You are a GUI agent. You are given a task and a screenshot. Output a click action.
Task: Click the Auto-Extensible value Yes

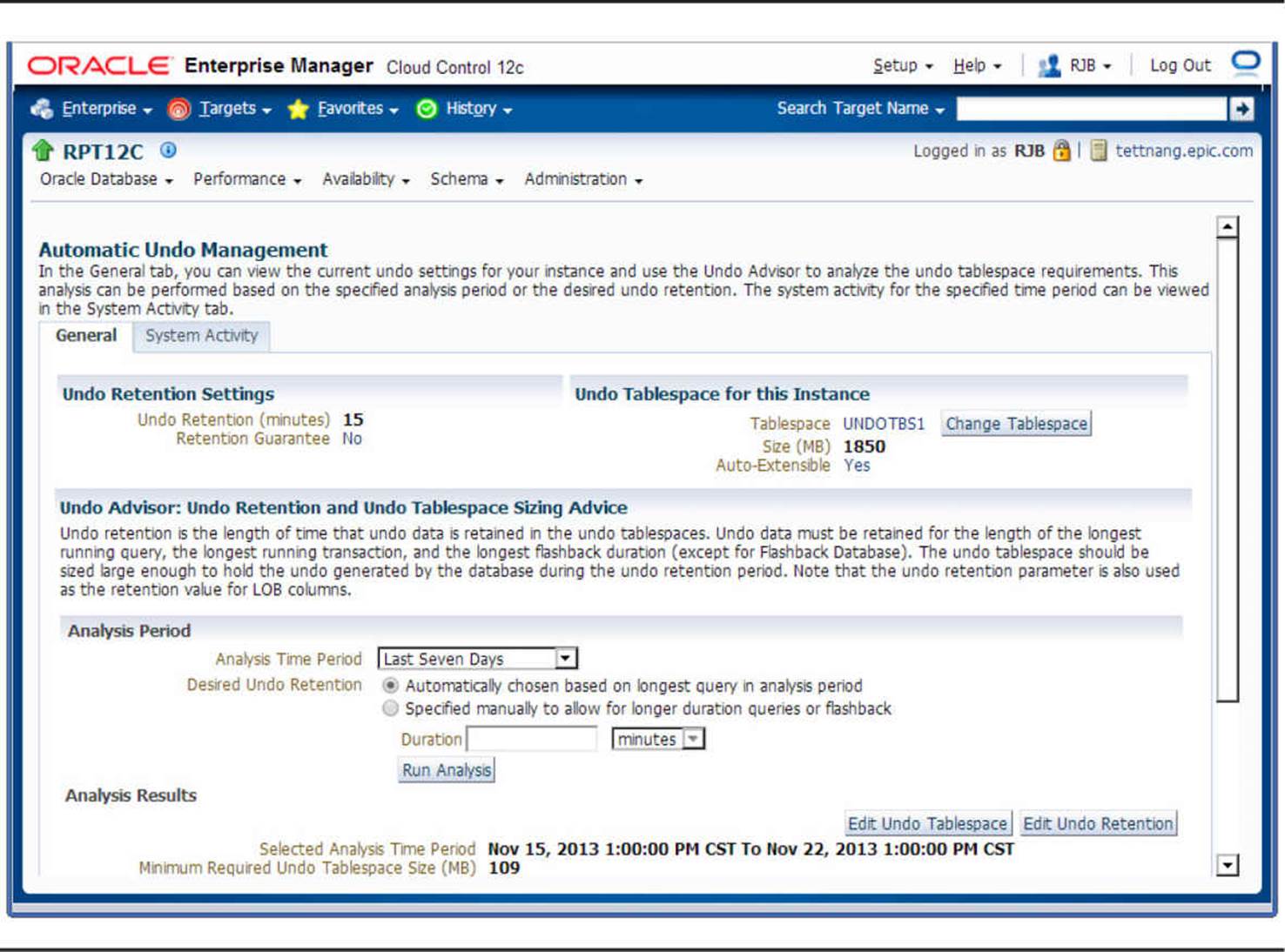pyautogui.click(x=857, y=466)
